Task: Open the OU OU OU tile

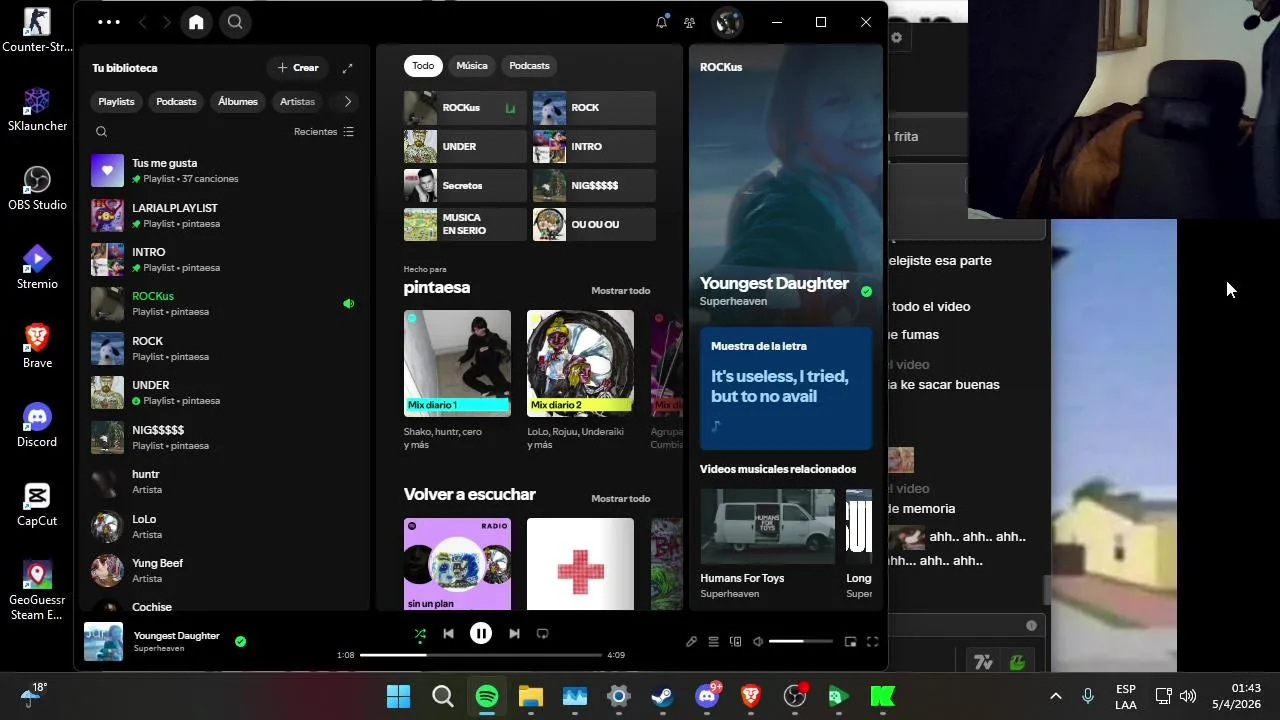Action: 594,224
